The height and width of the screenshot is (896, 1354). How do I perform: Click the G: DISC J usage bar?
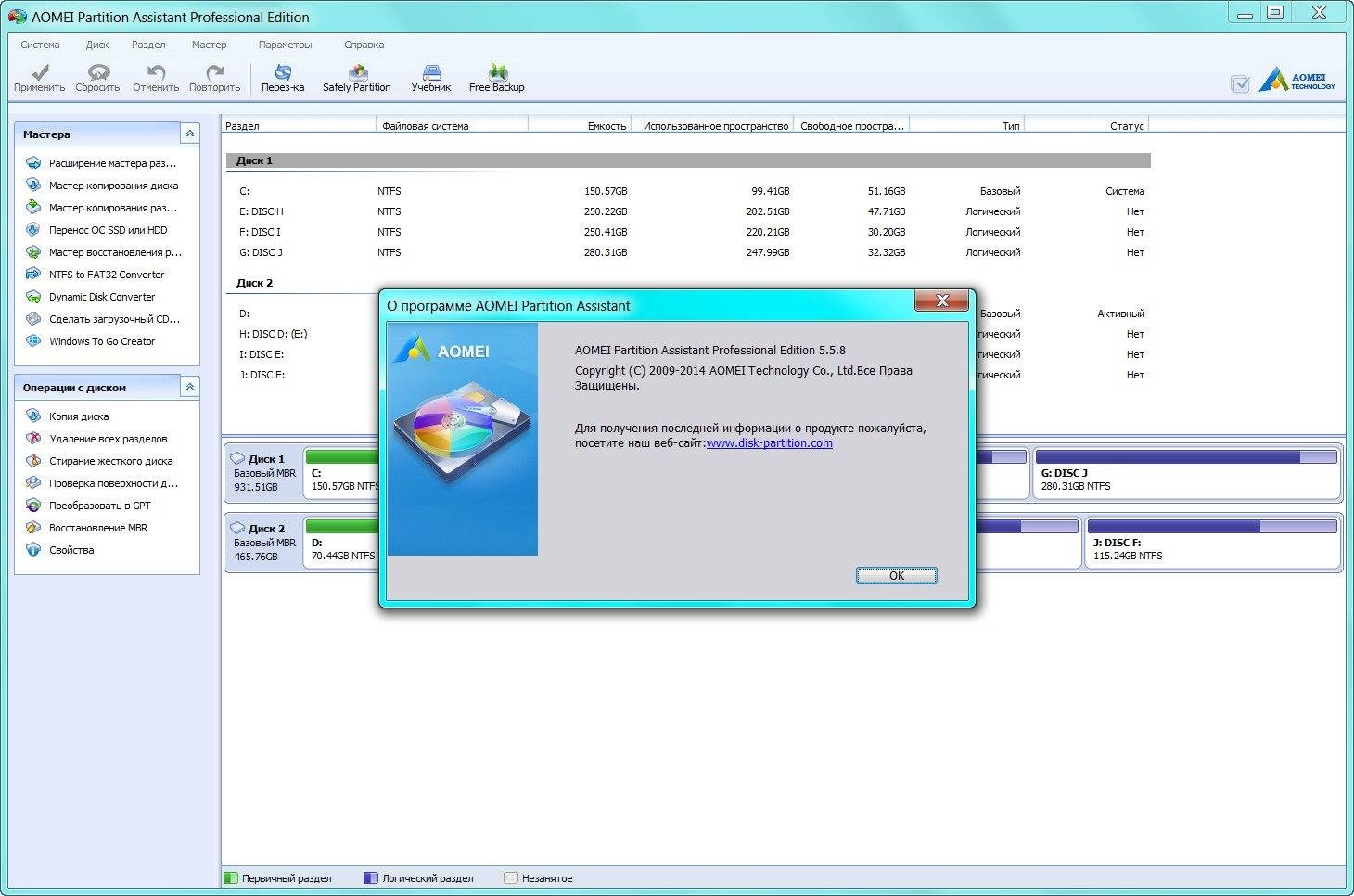coord(1186,457)
